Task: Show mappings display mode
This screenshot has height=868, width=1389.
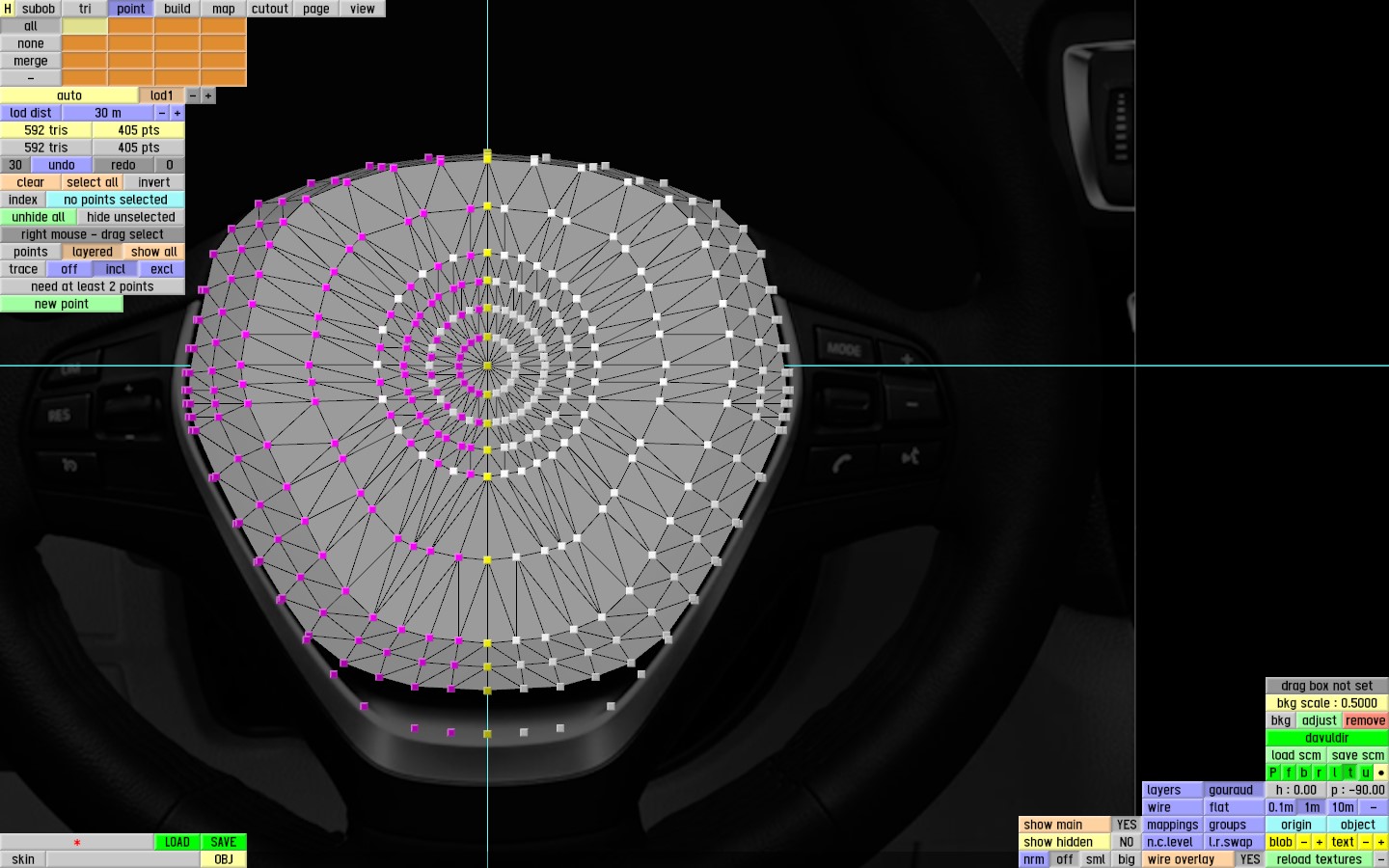Action: tap(1173, 825)
